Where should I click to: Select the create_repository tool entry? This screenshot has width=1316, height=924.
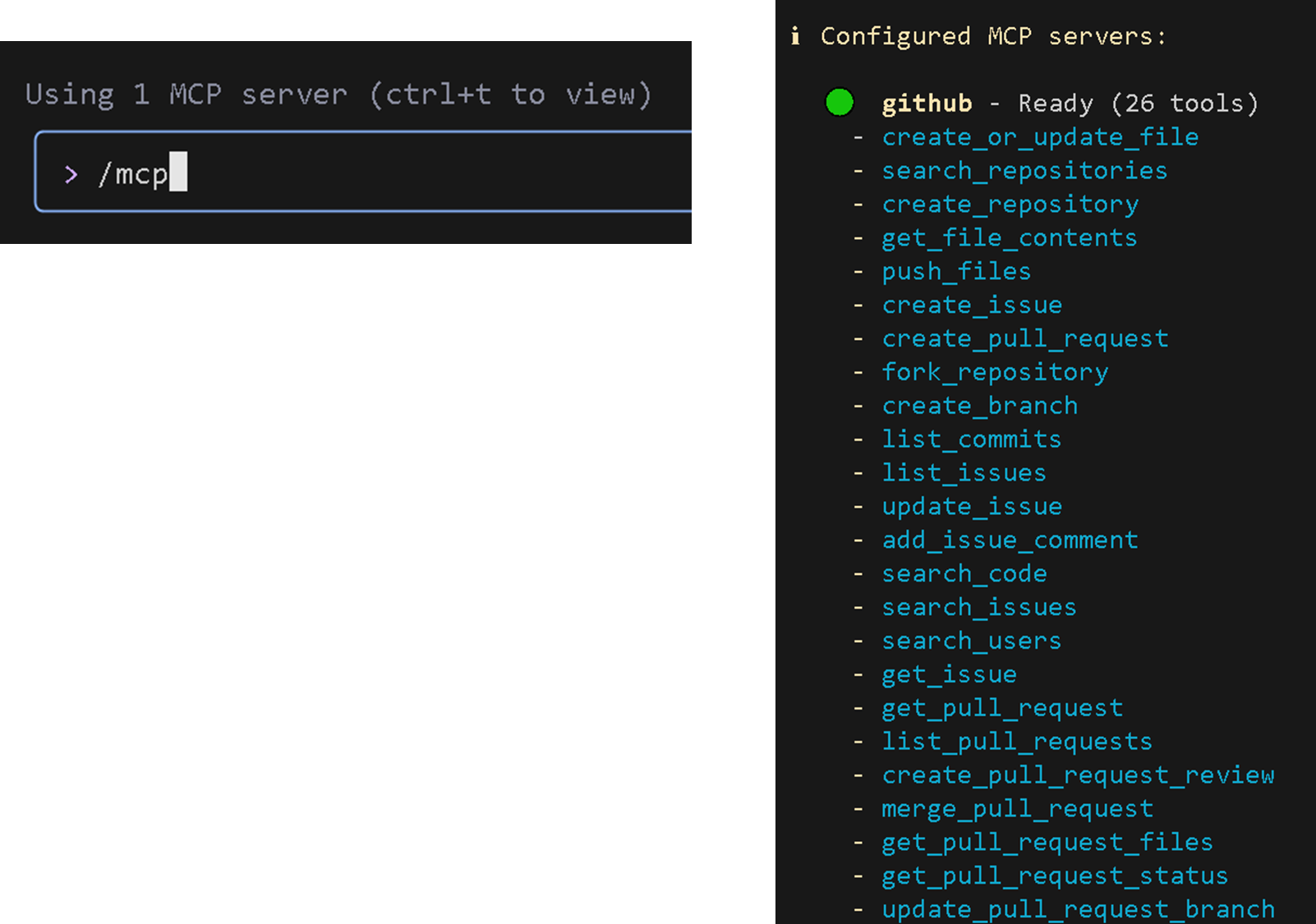point(1010,205)
